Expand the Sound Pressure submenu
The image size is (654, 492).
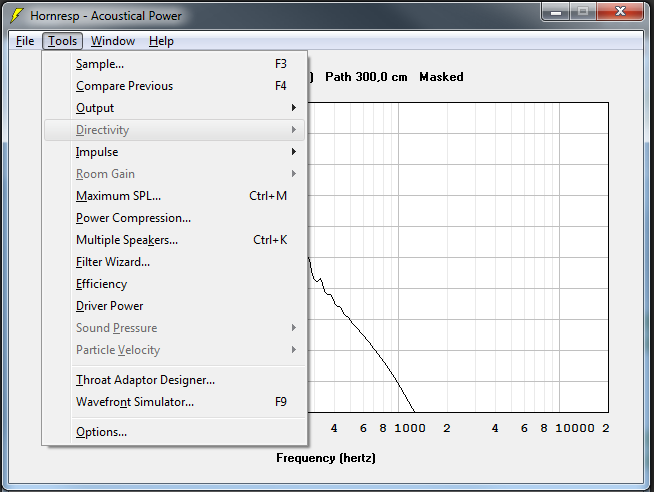(x=174, y=328)
